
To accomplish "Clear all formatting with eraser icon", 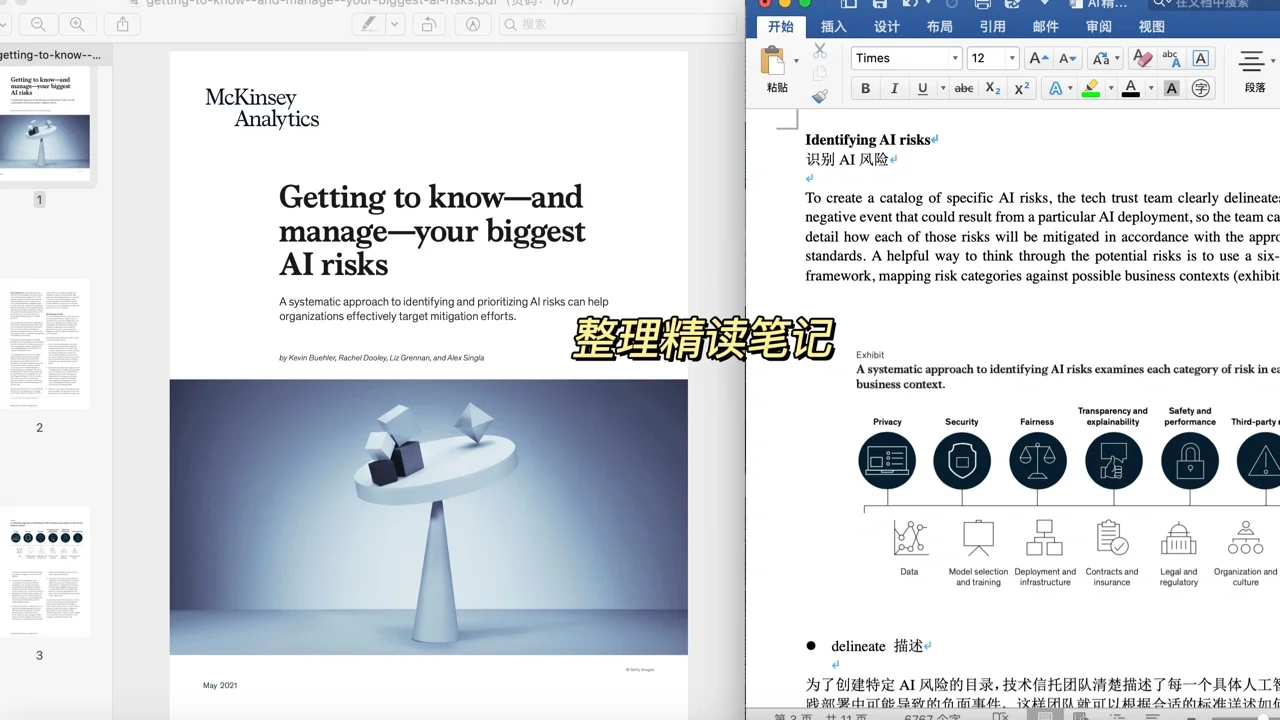I will point(1143,59).
